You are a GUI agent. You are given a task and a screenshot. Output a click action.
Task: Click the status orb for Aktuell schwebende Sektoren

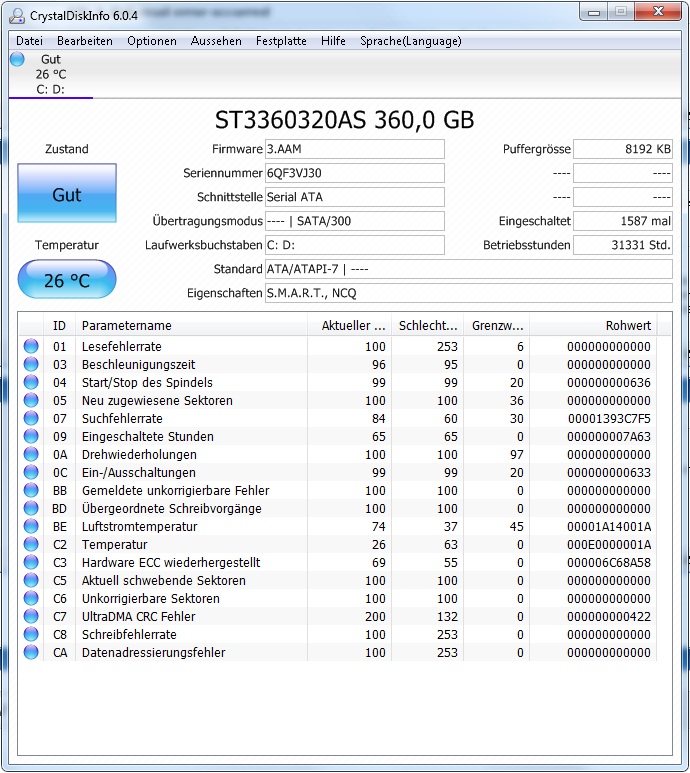(x=31, y=580)
